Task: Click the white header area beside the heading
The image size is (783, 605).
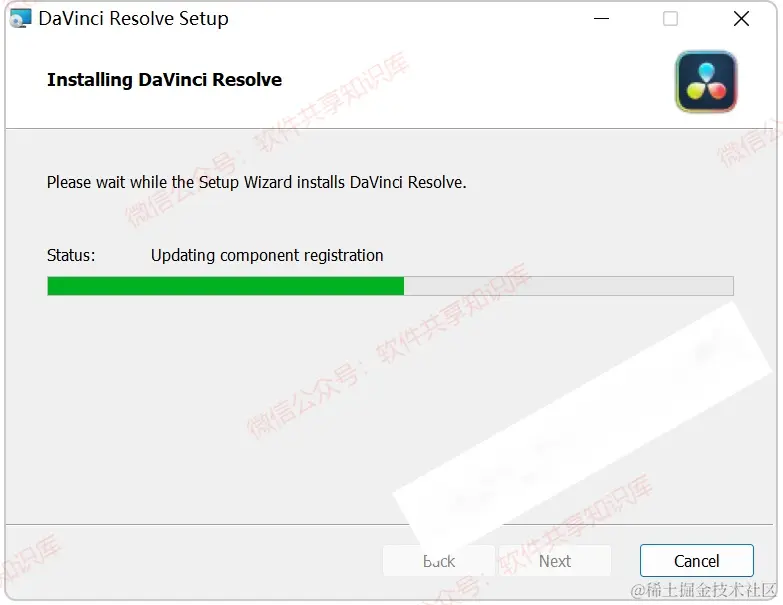Action: [x=474, y=80]
